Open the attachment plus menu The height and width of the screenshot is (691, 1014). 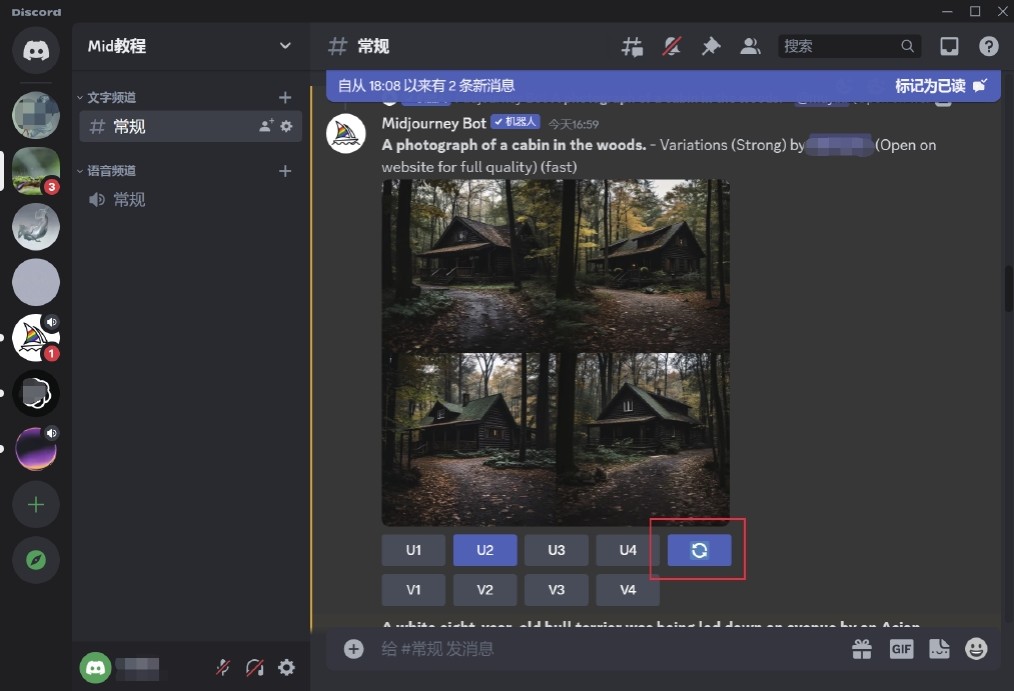pos(354,649)
